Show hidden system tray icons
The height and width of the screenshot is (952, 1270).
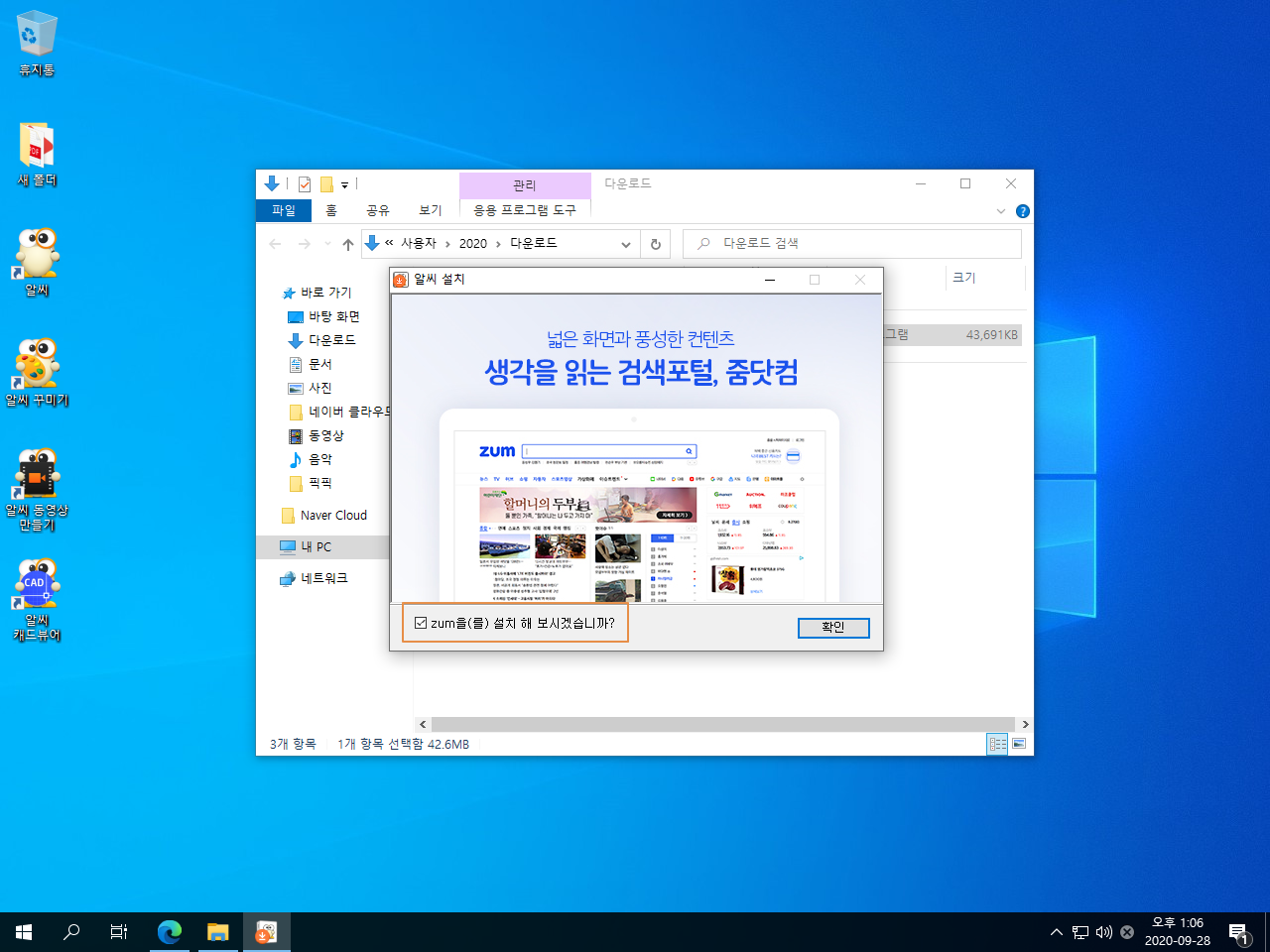click(1056, 932)
